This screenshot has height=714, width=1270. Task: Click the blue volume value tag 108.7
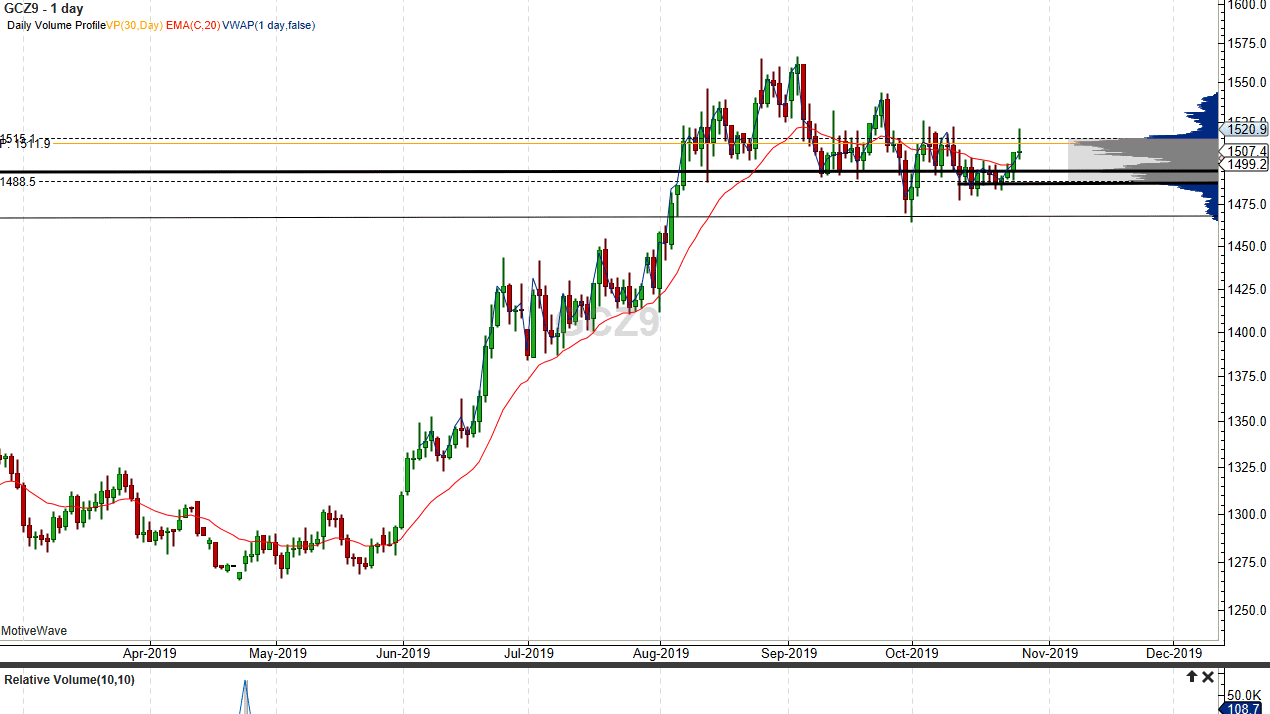point(1243,708)
